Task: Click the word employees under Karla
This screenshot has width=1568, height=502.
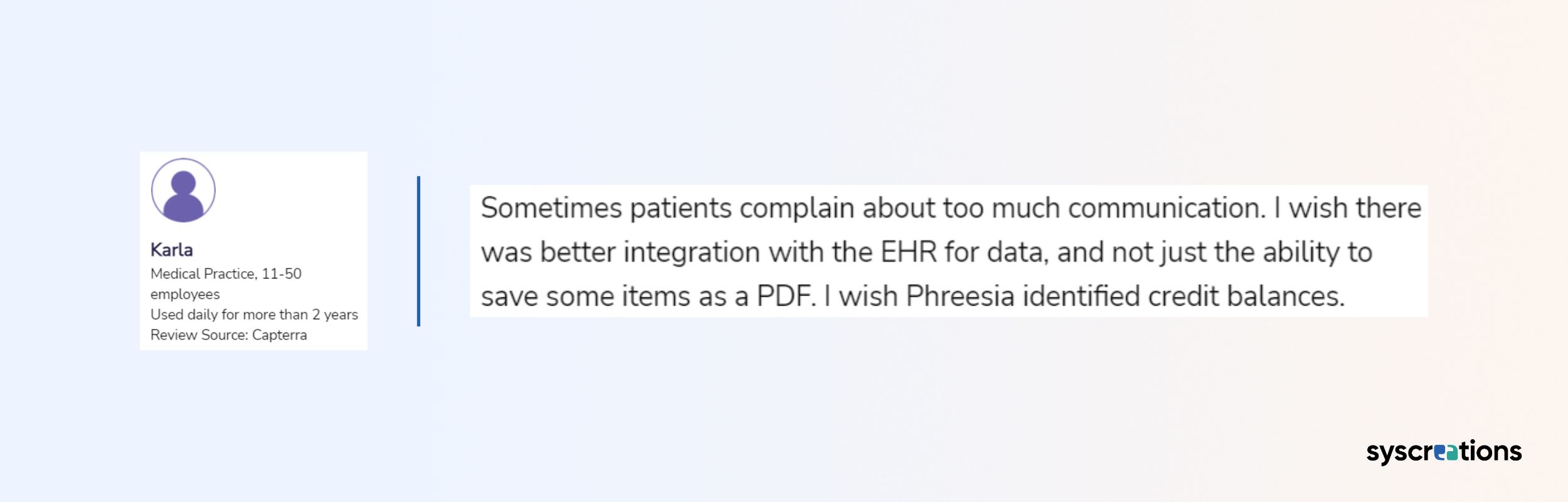Action: coord(185,294)
